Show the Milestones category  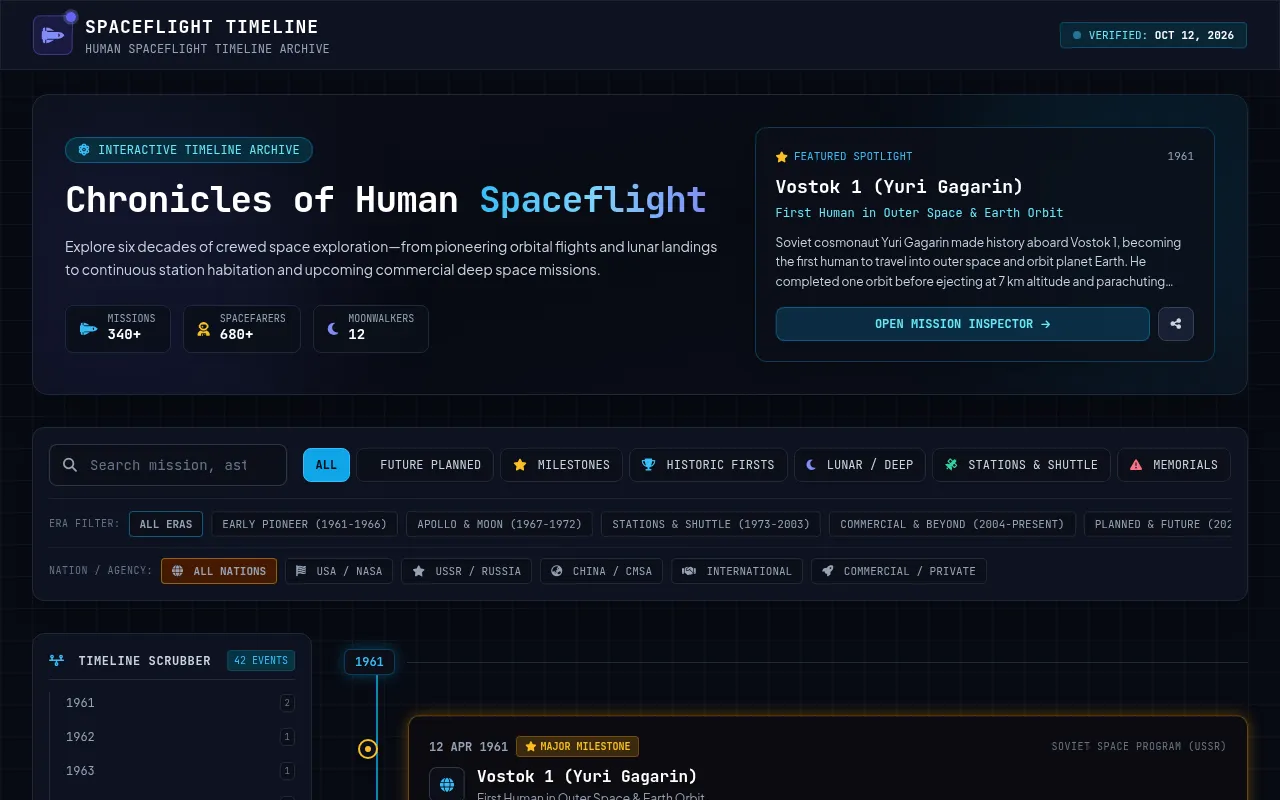561,465
